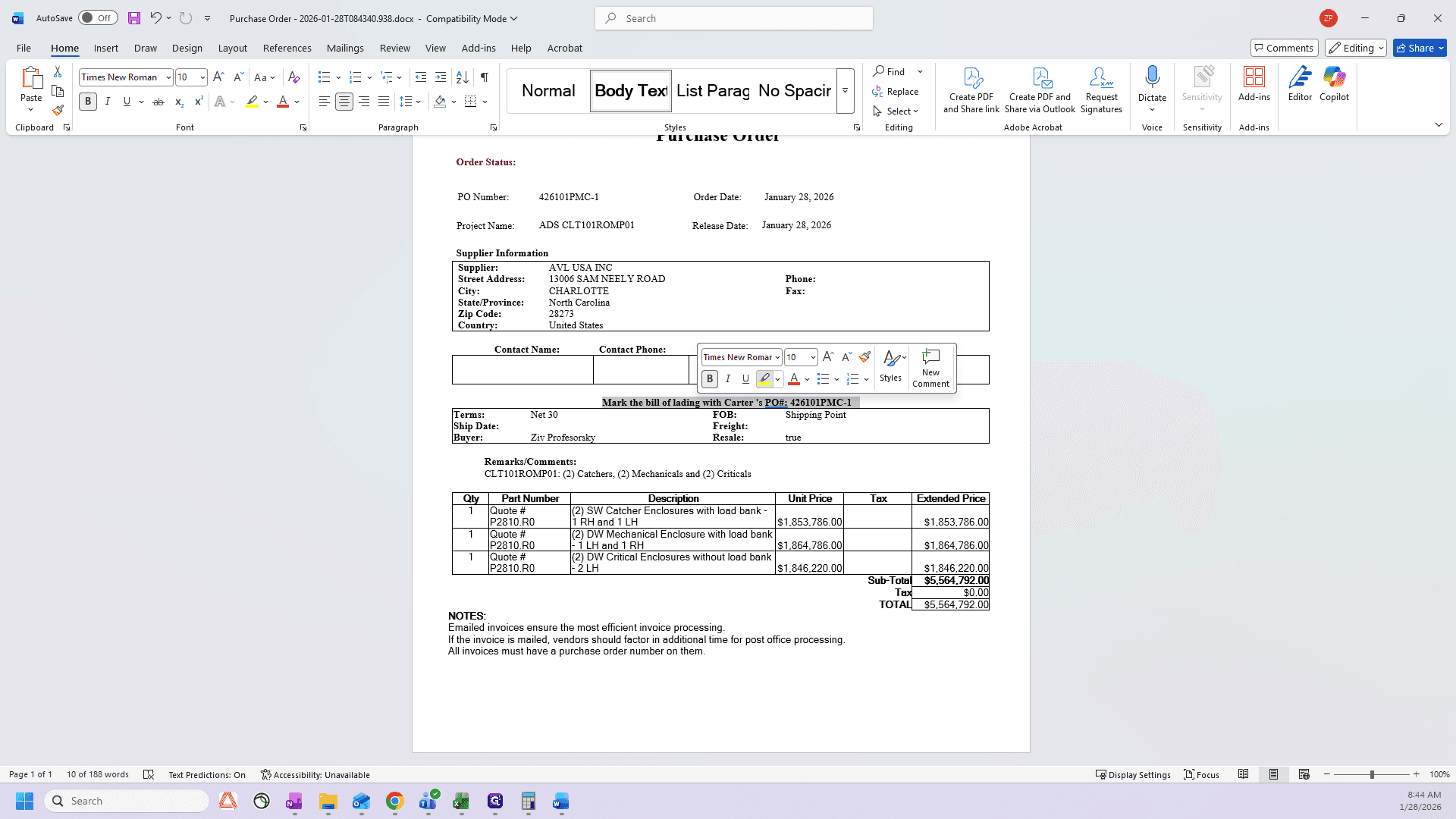Open the Layout ribbon tab
1456x819 pixels.
pos(232,48)
